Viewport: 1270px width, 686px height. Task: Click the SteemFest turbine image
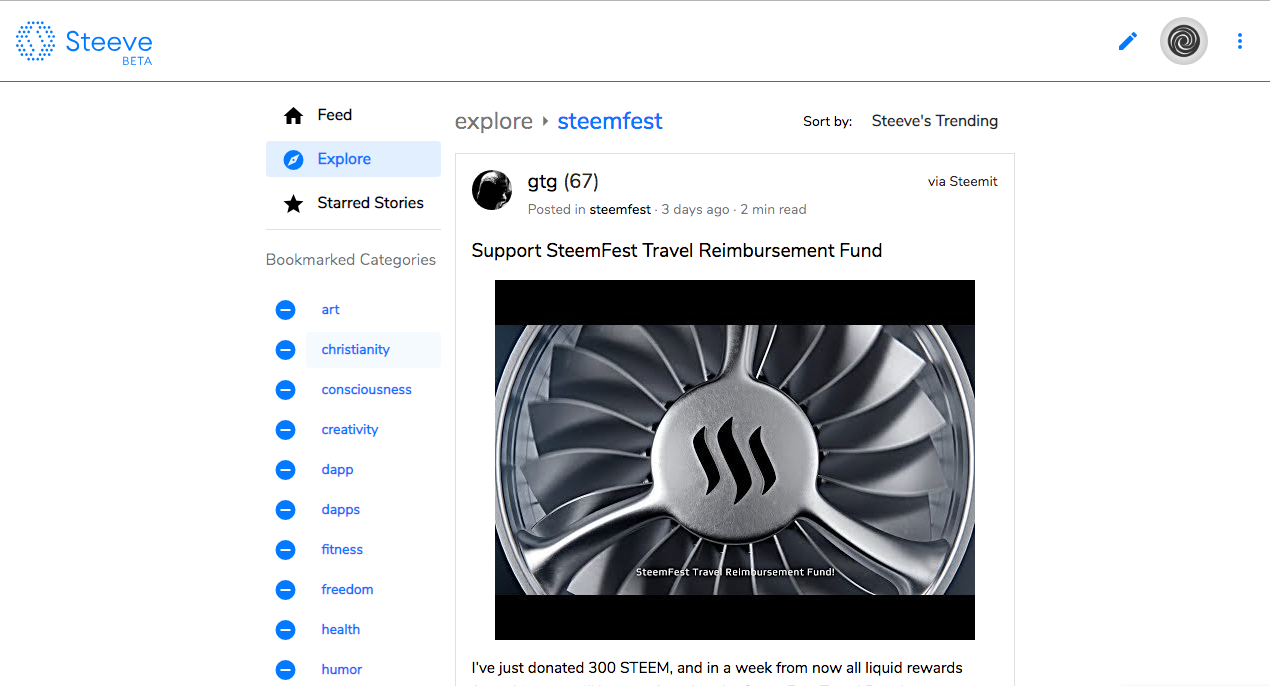[x=734, y=459]
